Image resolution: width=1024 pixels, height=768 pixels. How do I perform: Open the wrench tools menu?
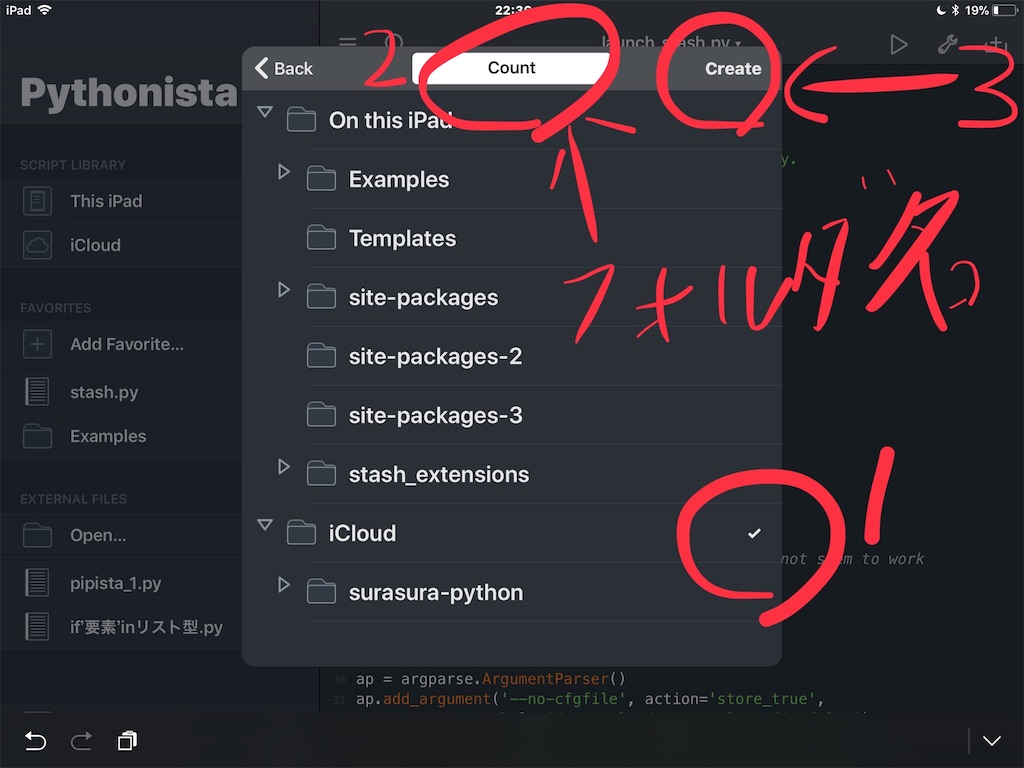948,44
